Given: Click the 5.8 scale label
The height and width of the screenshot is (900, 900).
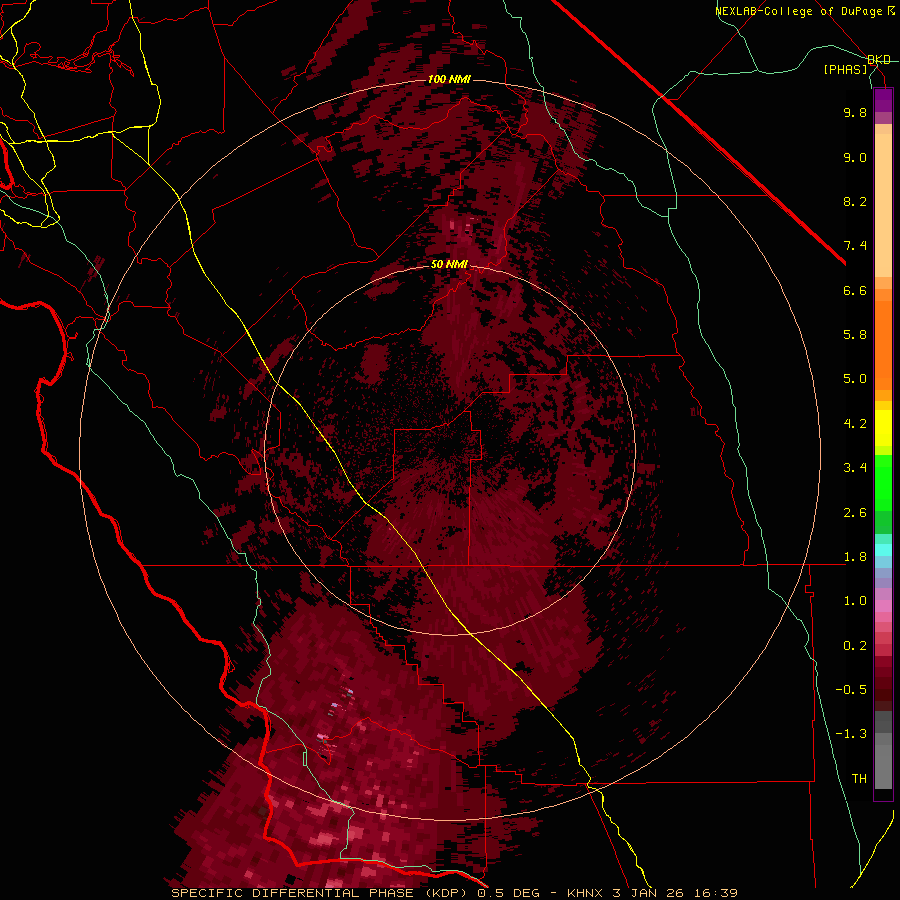Looking at the screenshot, I should [855, 335].
